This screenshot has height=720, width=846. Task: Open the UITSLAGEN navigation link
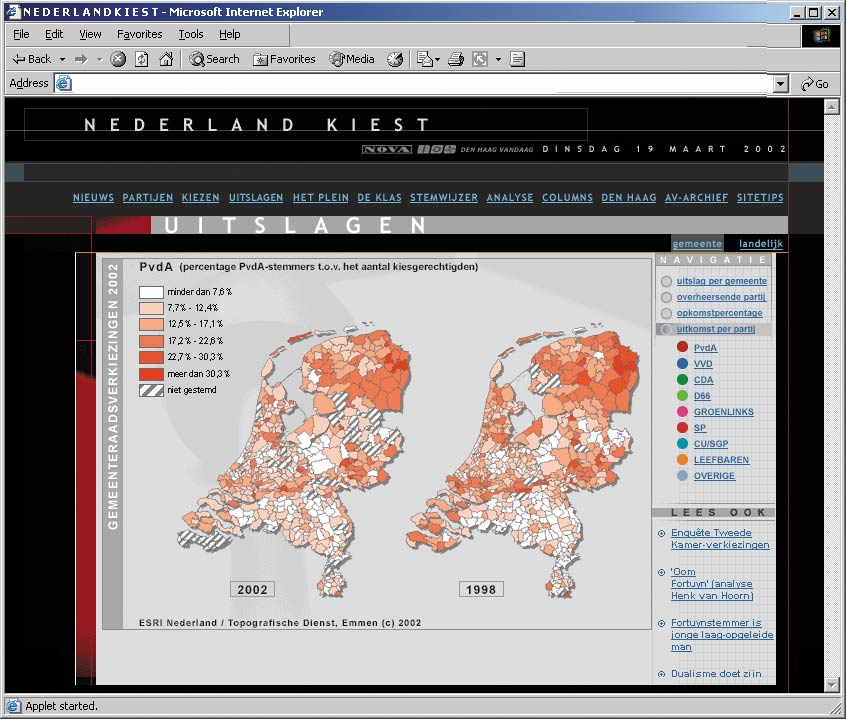click(x=256, y=198)
